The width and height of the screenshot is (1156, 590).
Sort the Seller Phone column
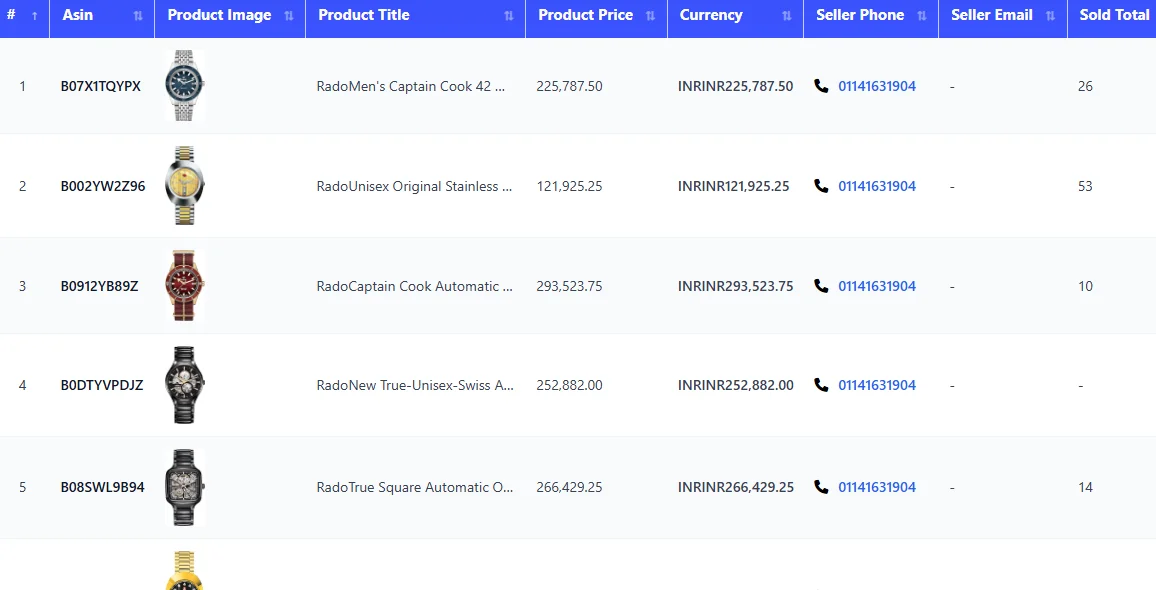point(920,15)
